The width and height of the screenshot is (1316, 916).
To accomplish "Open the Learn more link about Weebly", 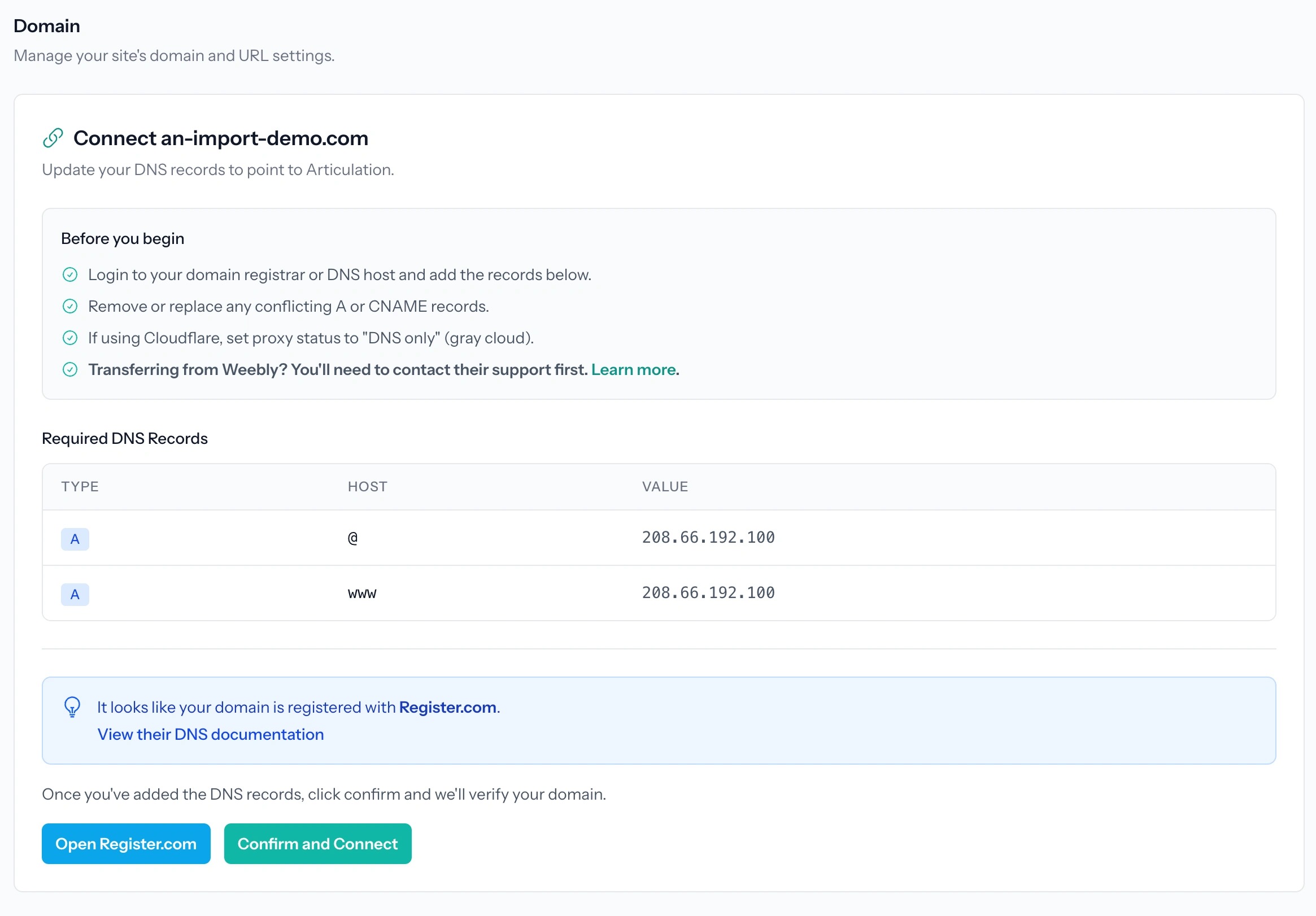I will pos(633,370).
